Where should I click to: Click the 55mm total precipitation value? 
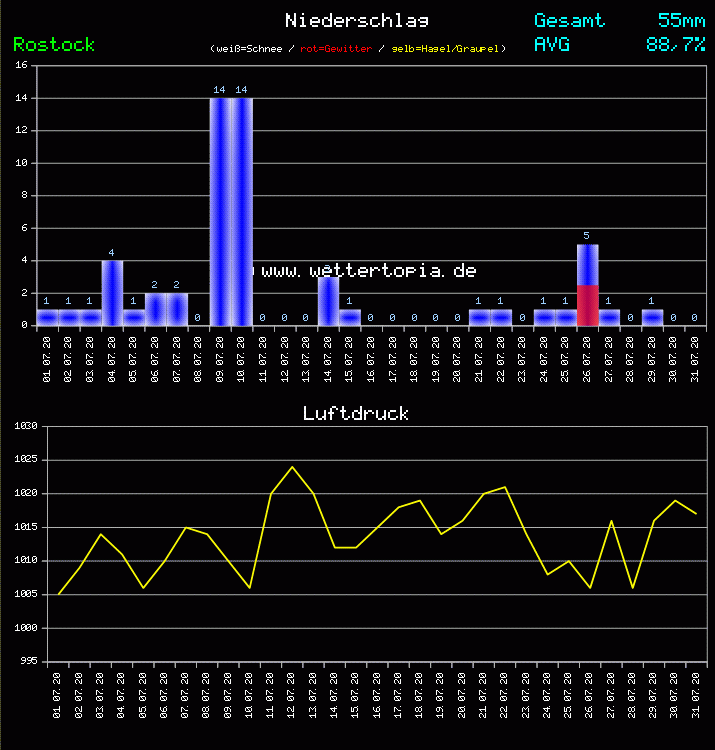point(681,20)
